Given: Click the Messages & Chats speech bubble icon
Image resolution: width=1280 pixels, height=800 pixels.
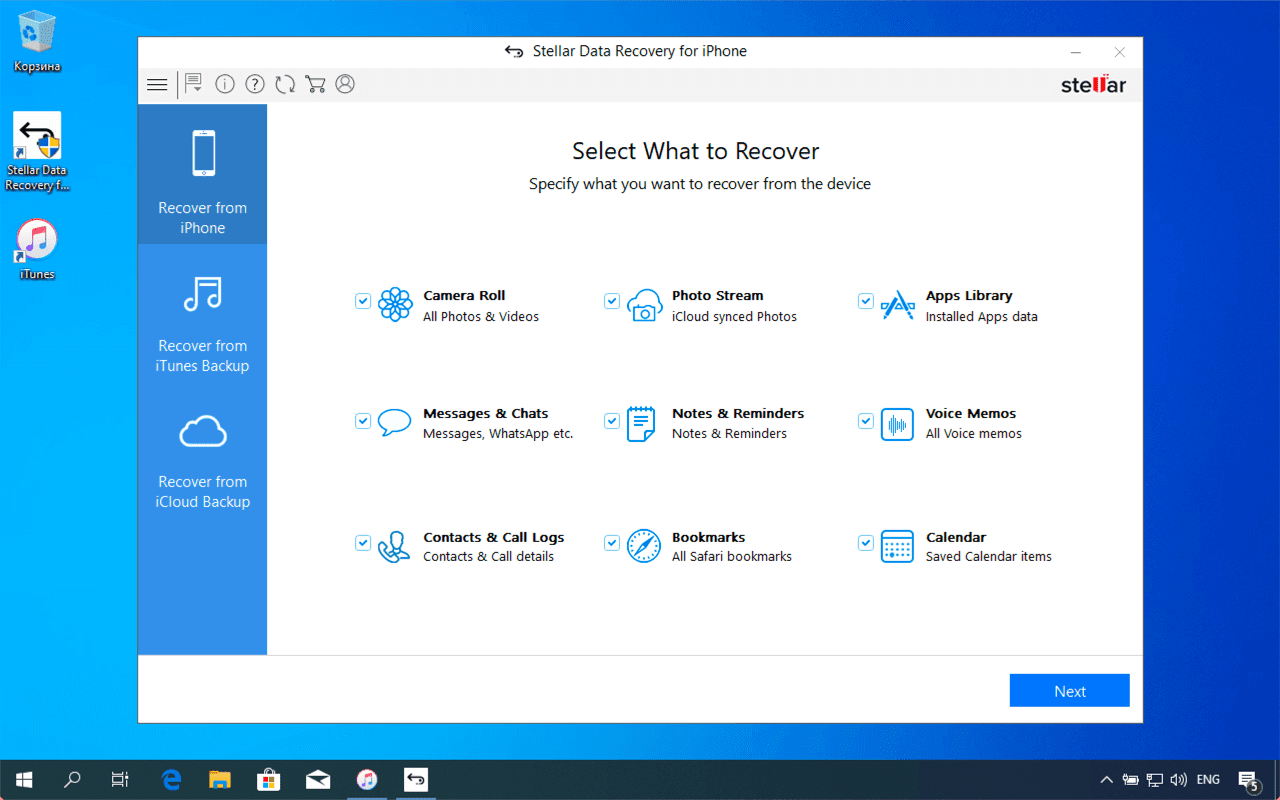Looking at the screenshot, I should pyautogui.click(x=395, y=423).
